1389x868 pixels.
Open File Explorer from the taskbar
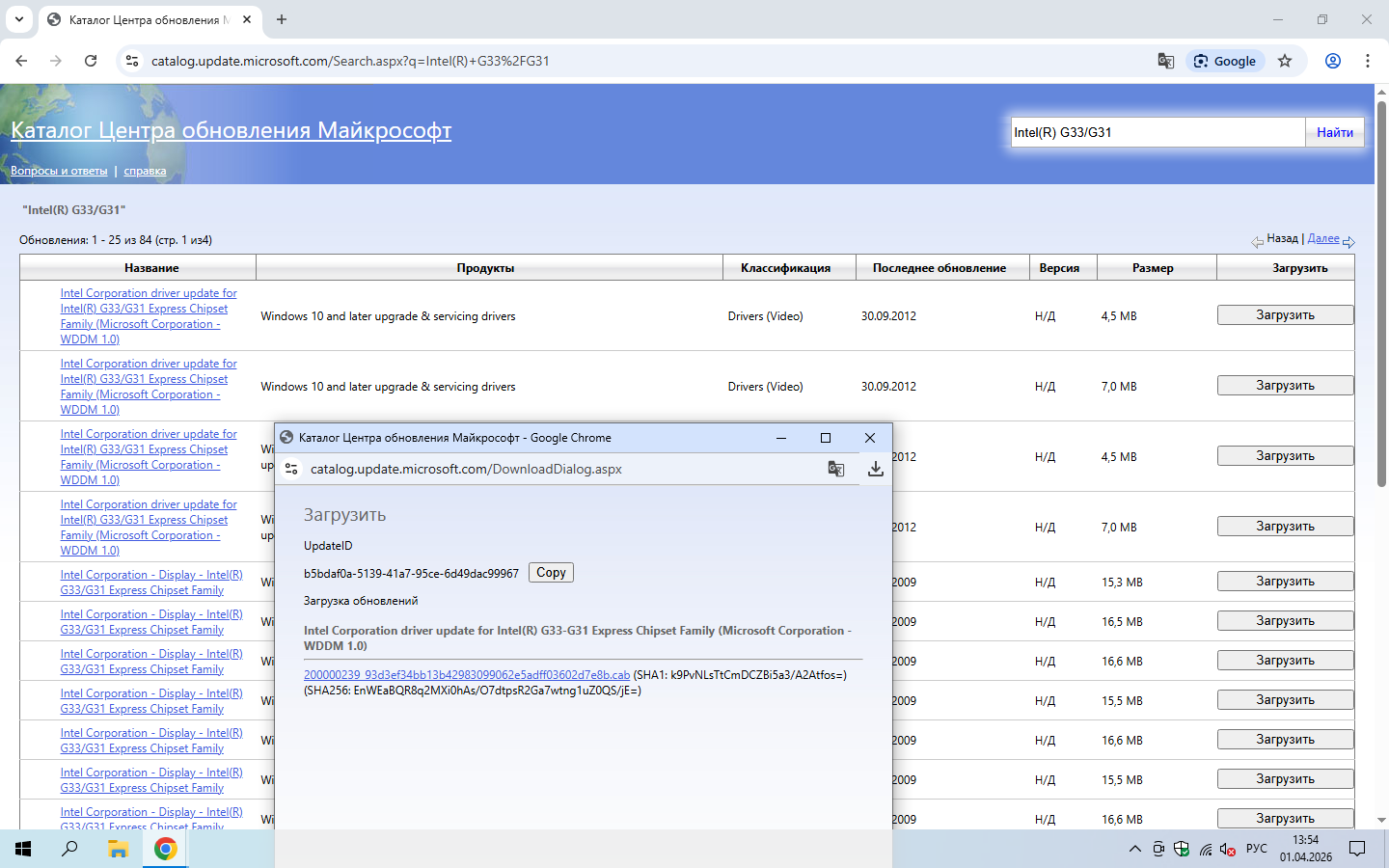[x=118, y=849]
